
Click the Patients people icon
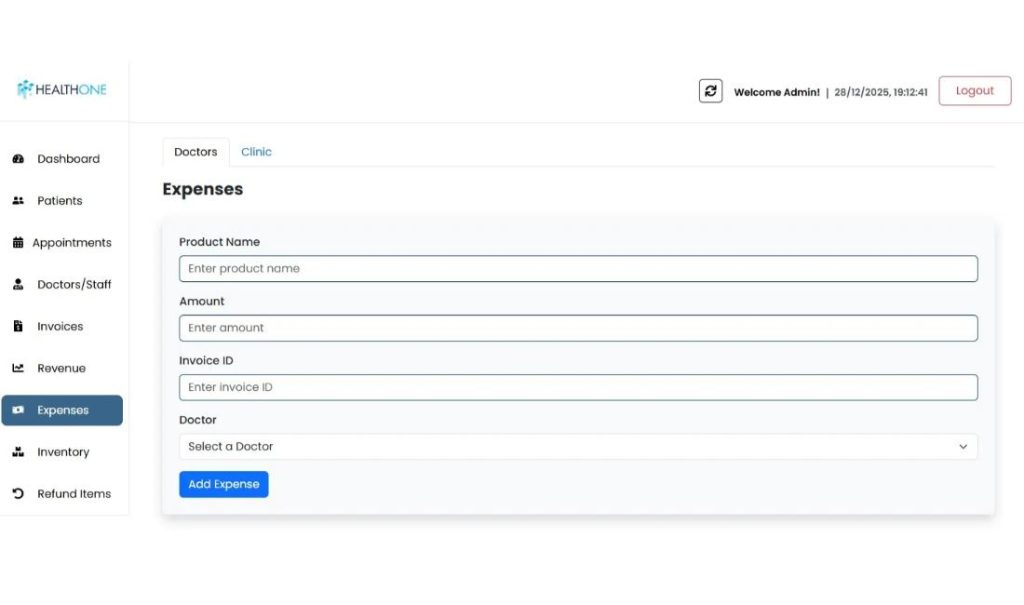pos(18,201)
